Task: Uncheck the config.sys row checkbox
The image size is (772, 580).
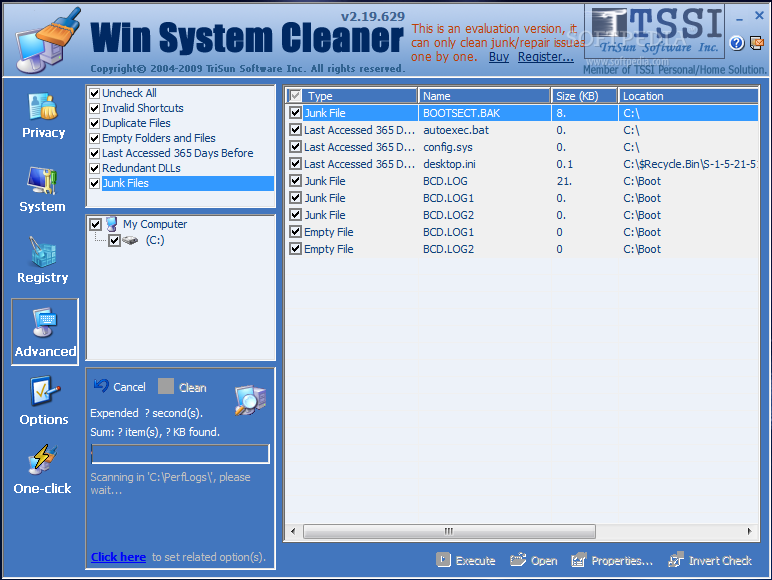Action: (295, 147)
